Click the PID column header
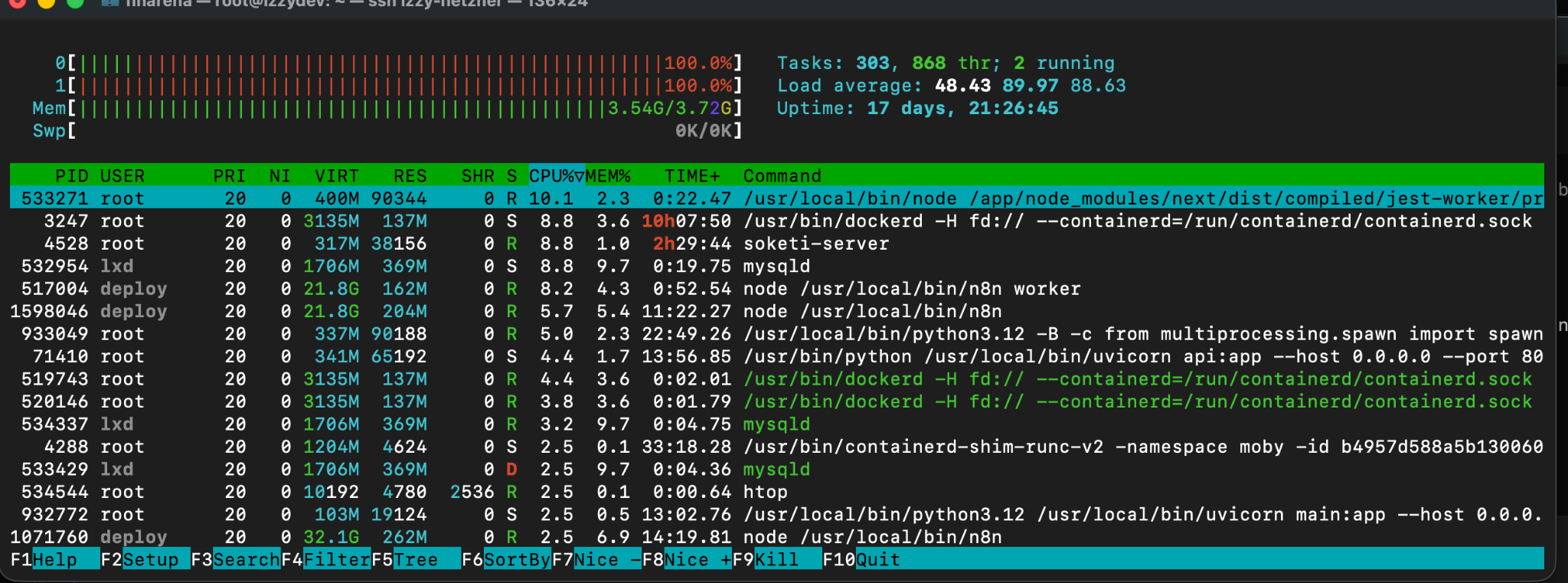The height and width of the screenshot is (583, 1568). [x=71, y=175]
